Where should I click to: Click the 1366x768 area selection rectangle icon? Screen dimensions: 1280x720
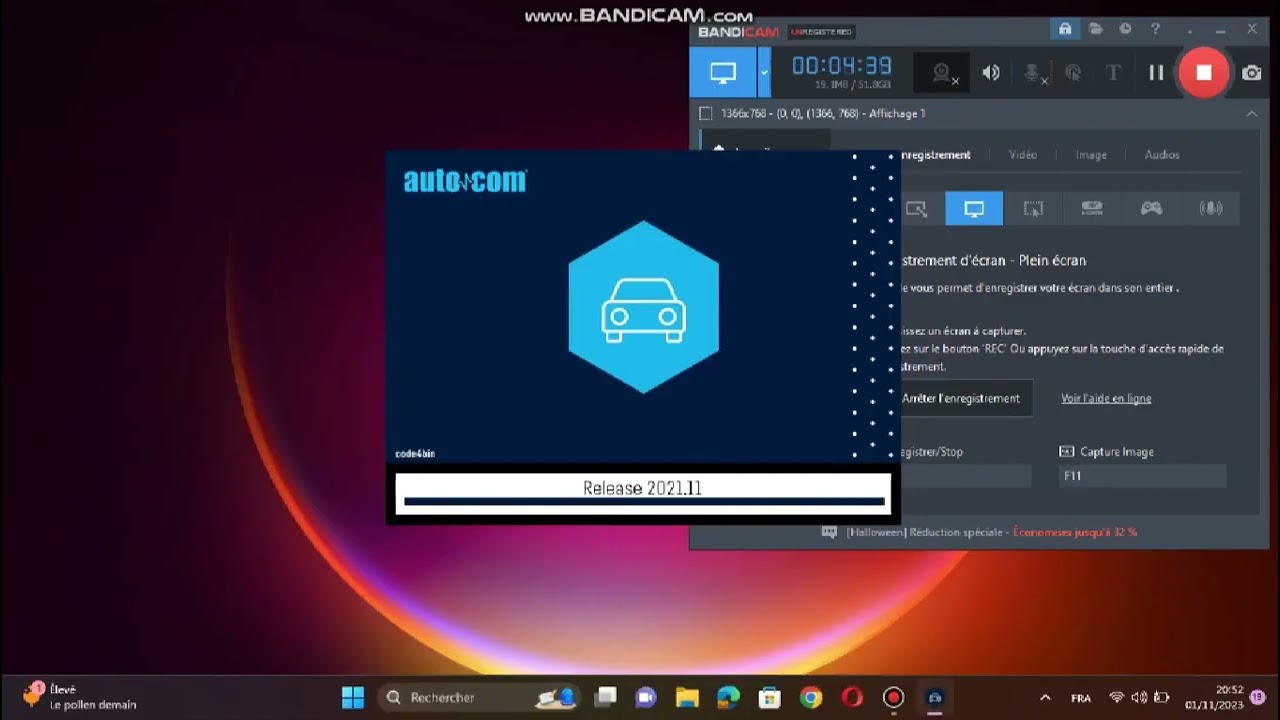(706, 114)
